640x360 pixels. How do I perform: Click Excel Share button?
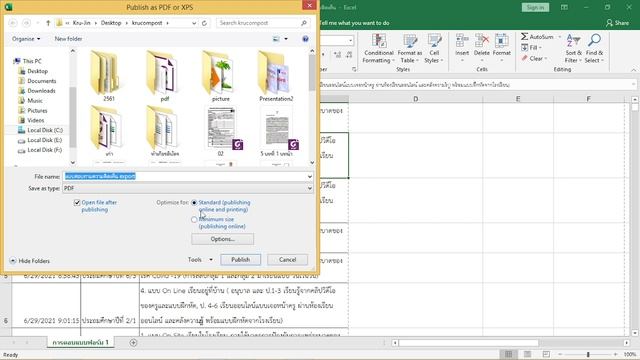(617, 23)
